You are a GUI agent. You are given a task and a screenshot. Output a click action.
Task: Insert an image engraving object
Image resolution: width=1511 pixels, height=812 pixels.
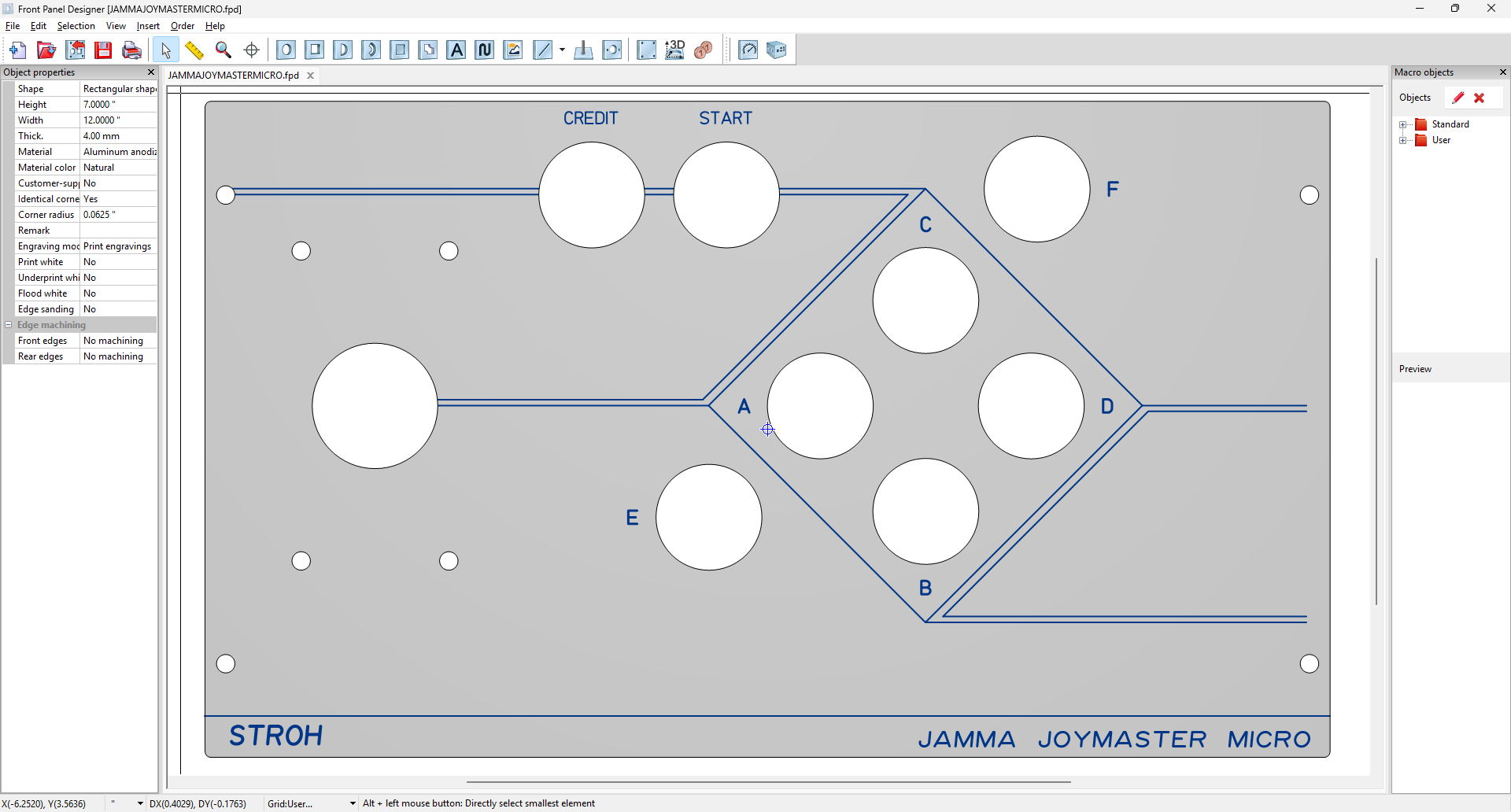pyautogui.click(x=513, y=50)
